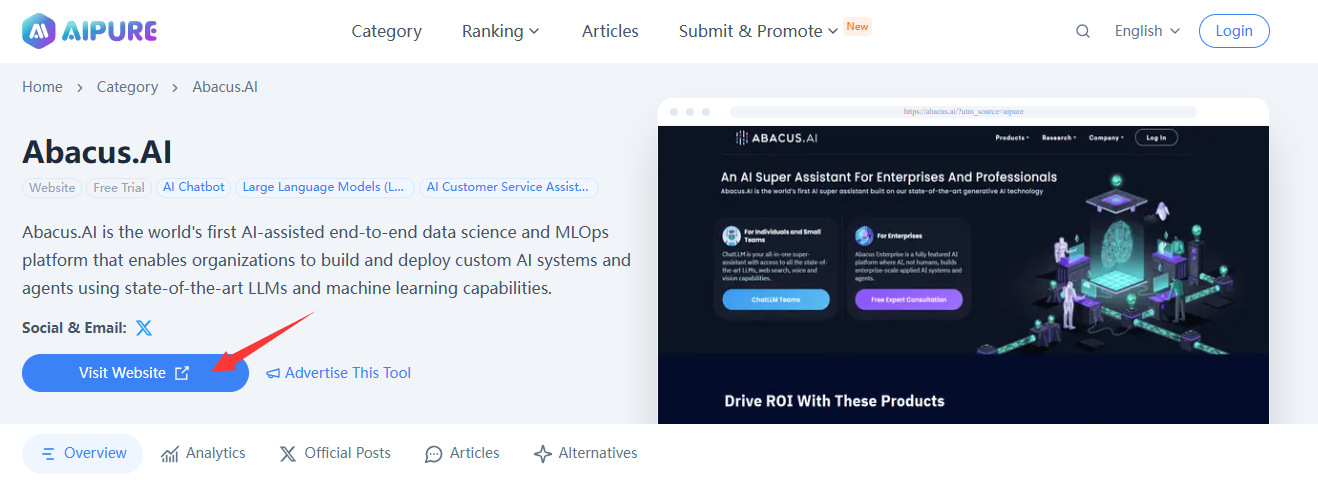Screen dimensions: 1318x484
Task: Open the Large Language Models tag
Action: click(x=324, y=187)
